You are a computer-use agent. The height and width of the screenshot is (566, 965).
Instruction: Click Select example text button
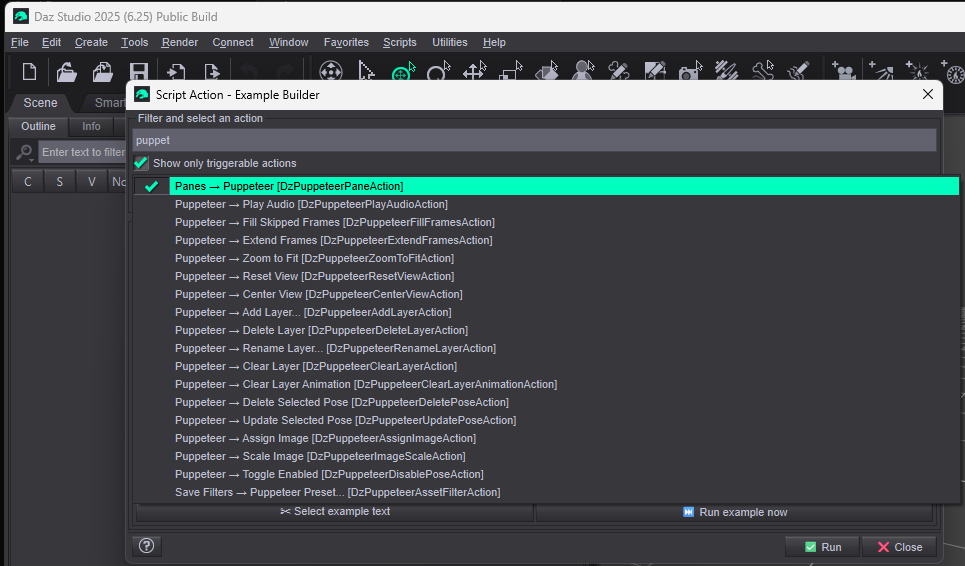335,511
